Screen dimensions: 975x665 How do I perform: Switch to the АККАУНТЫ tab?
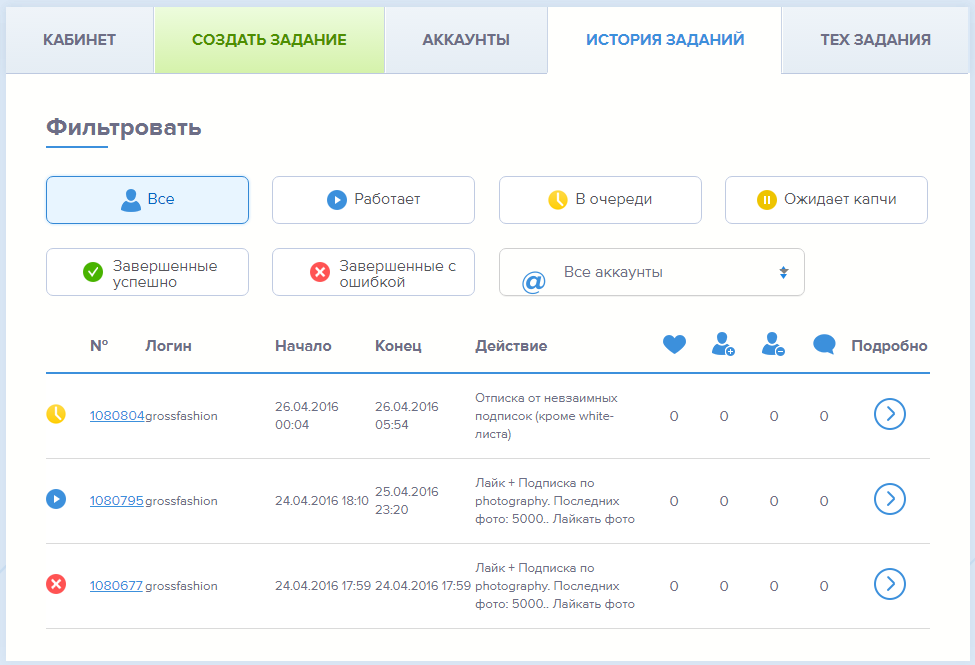[x=466, y=40]
